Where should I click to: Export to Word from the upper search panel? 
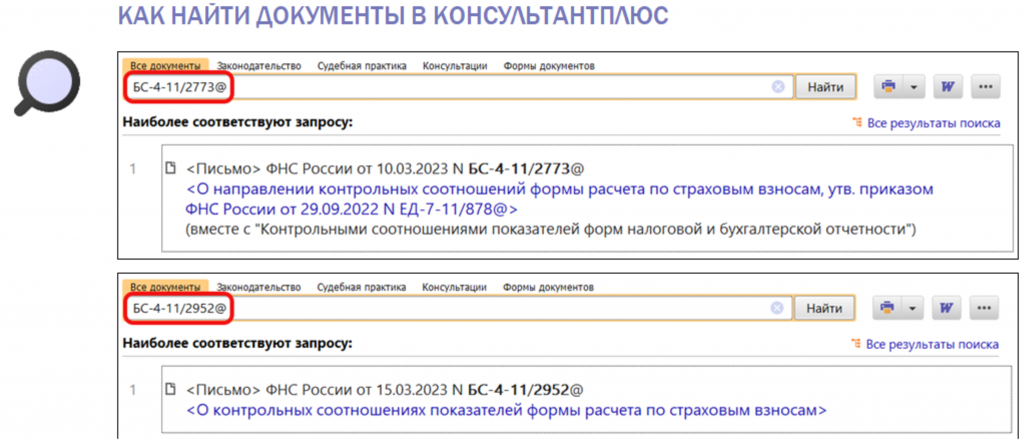(948, 87)
